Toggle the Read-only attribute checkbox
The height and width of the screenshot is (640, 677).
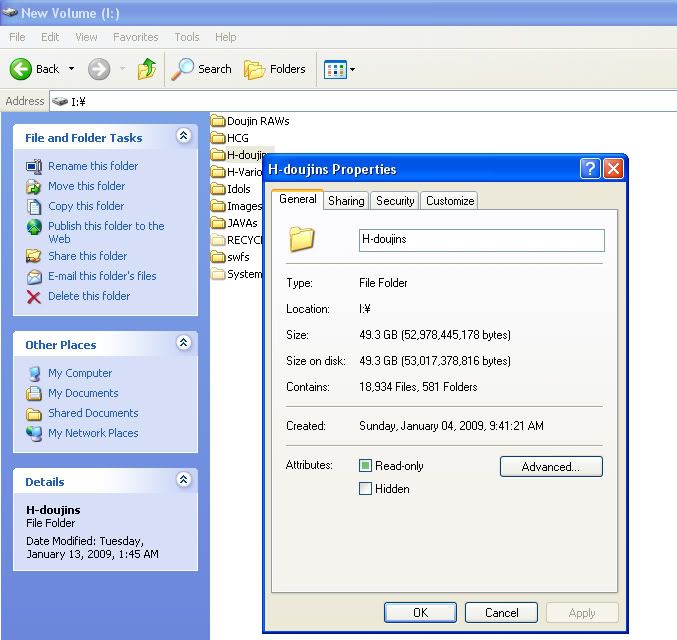(366, 466)
